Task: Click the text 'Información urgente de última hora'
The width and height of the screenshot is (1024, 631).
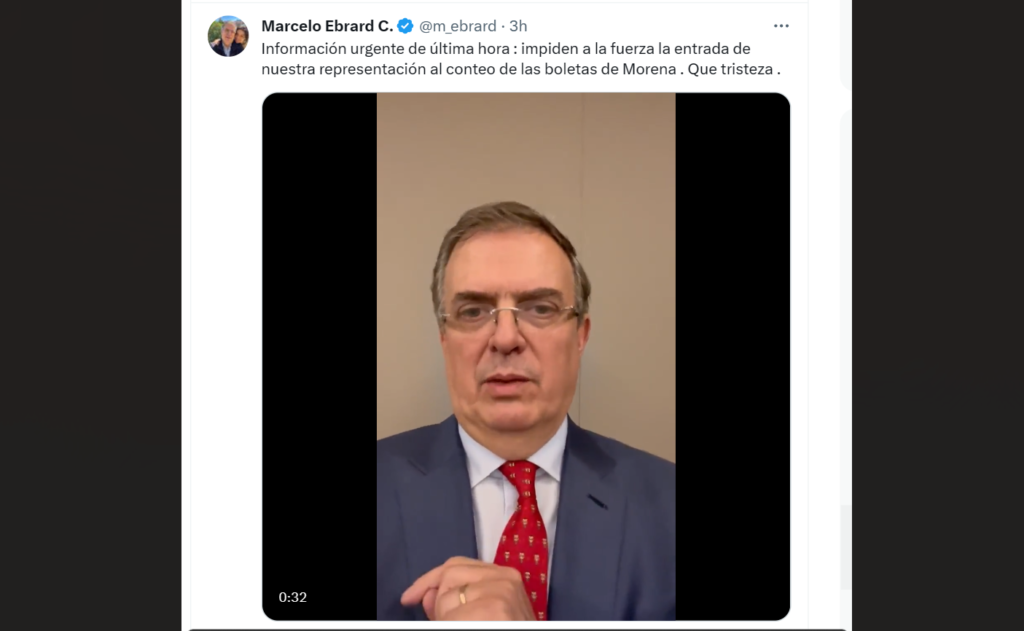Action: pos(385,49)
